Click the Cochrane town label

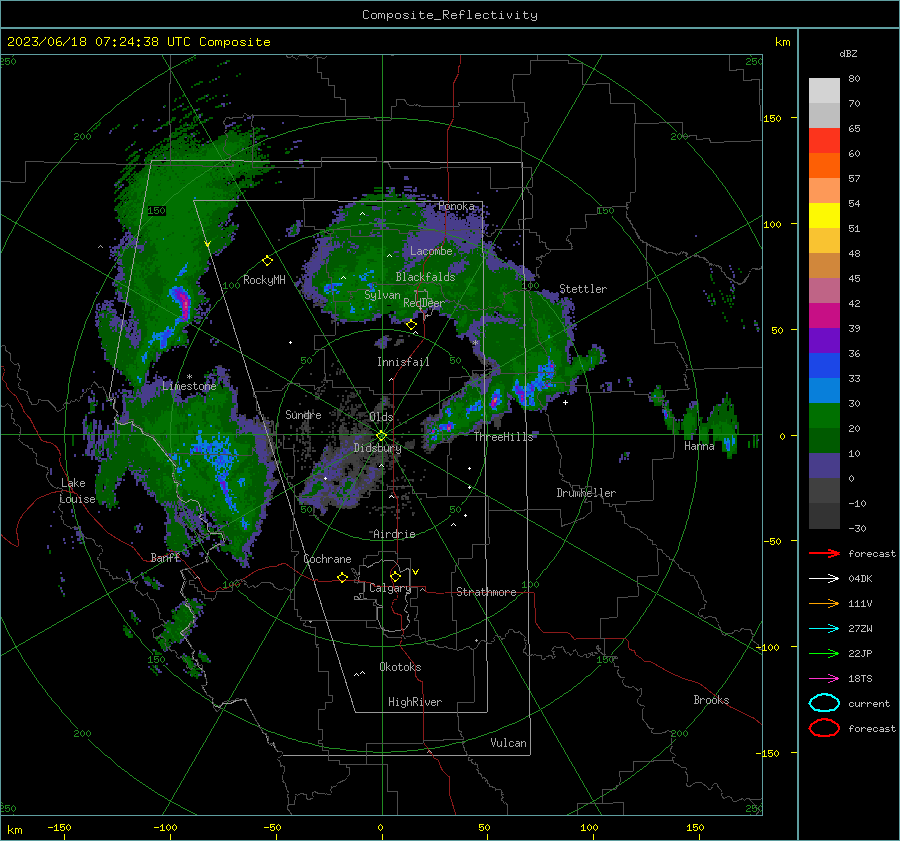[327, 559]
